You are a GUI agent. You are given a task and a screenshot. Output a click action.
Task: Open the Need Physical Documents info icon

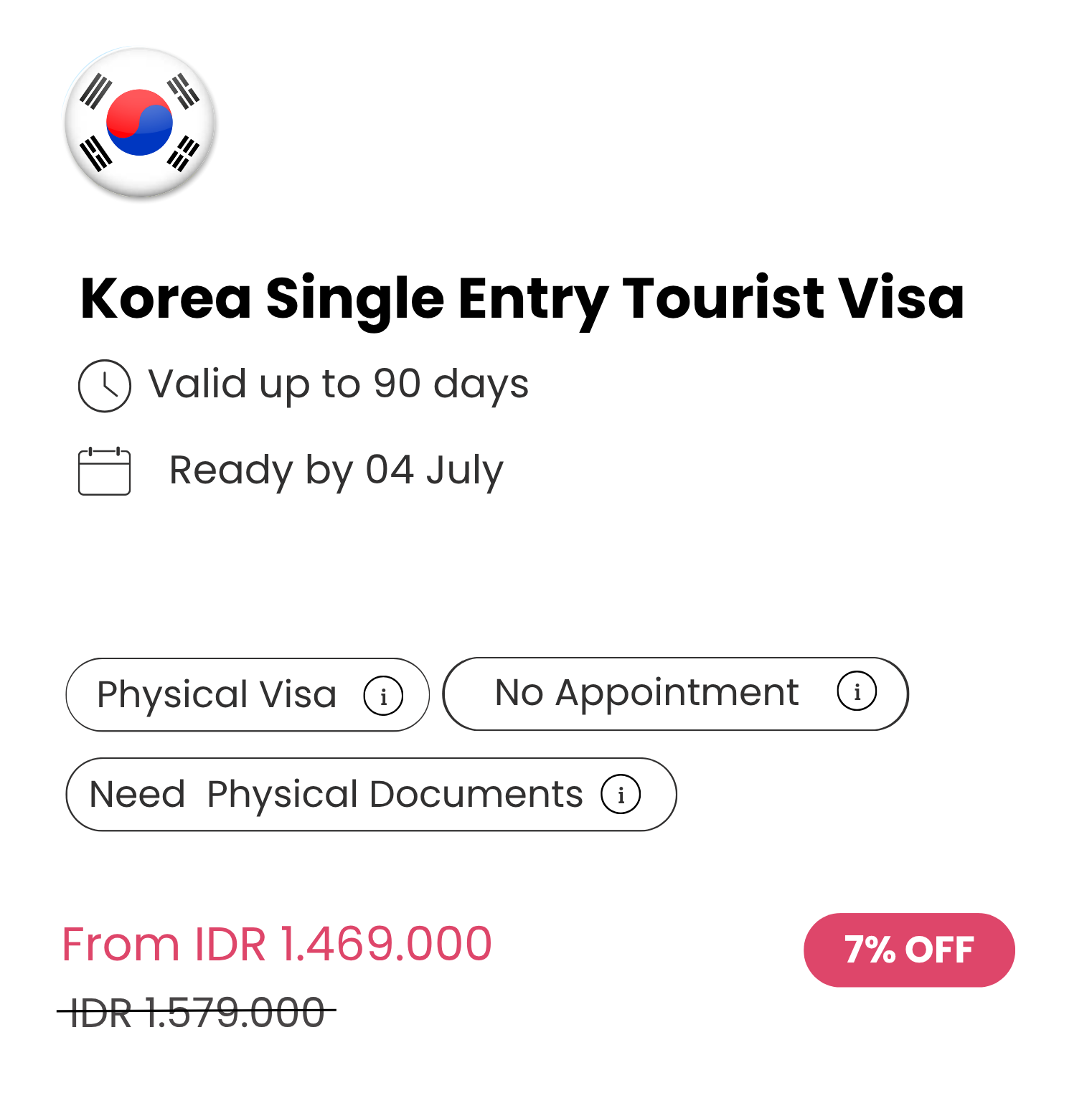pyautogui.click(x=621, y=795)
